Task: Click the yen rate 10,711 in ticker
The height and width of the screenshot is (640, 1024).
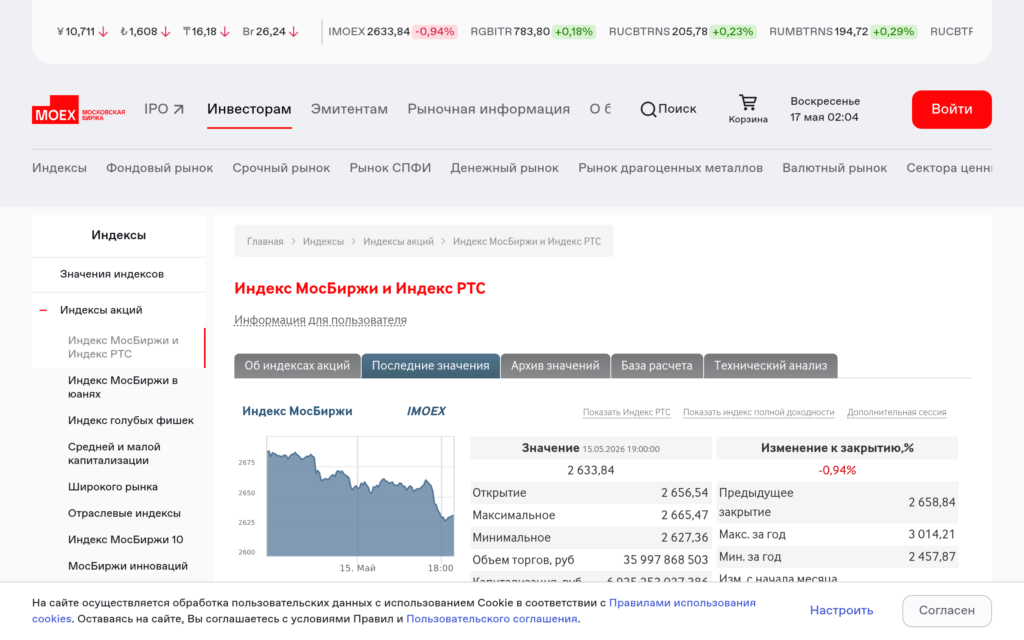Action: click(x=82, y=31)
